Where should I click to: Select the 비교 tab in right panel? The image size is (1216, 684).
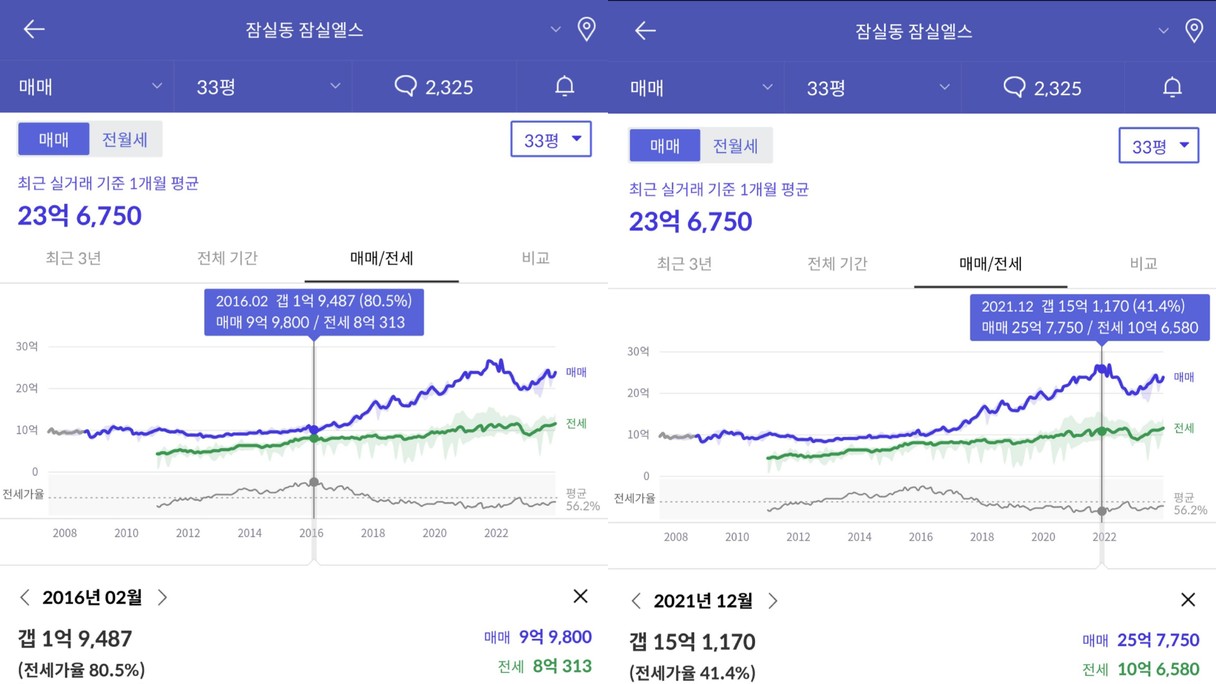click(x=1143, y=264)
